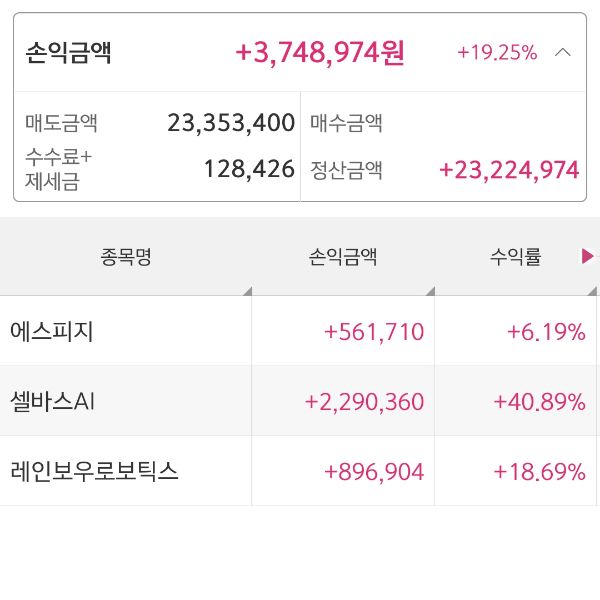This screenshot has height=600, width=600.
Task: Tap the total +3,748,974원 profit amount
Action: pyautogui.click(x=320, y=52)
